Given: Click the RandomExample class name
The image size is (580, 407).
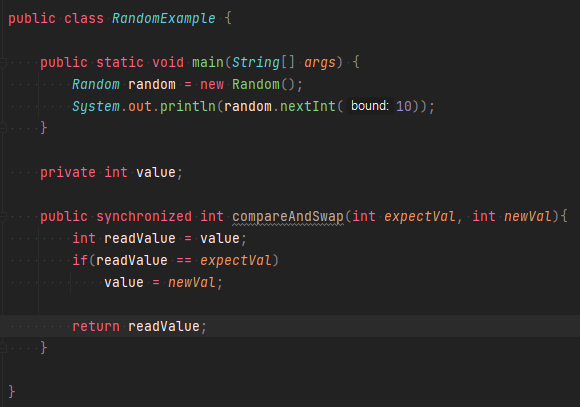Looking at the screenshot, I should click(163, 18).
